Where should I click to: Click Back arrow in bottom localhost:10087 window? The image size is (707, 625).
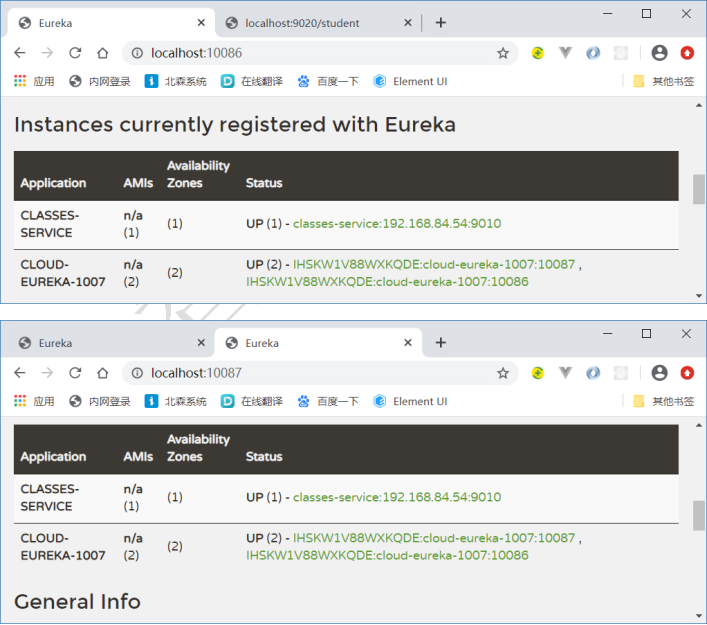[20, 373]
